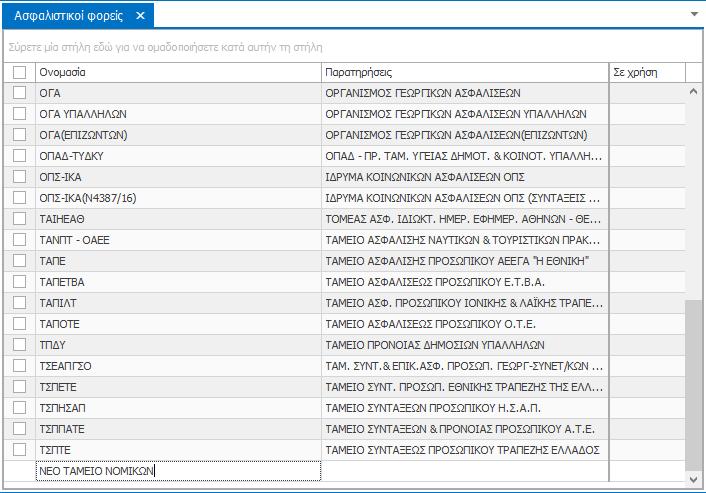This screenshot has height=493, width=706.
Task: Select the ΤΣΠΕΤΕ name cell
Action: 178,387
